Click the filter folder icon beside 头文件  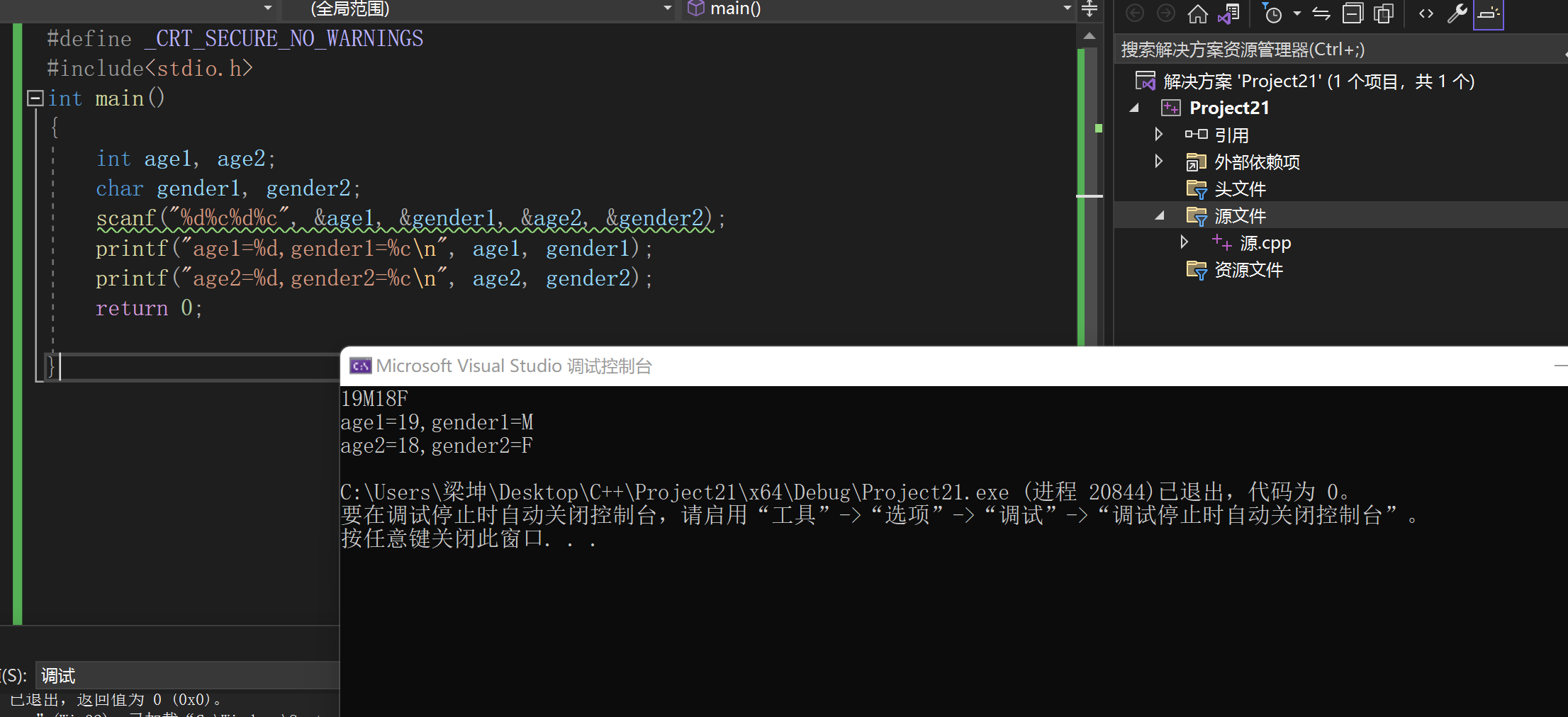(1197, 189)
